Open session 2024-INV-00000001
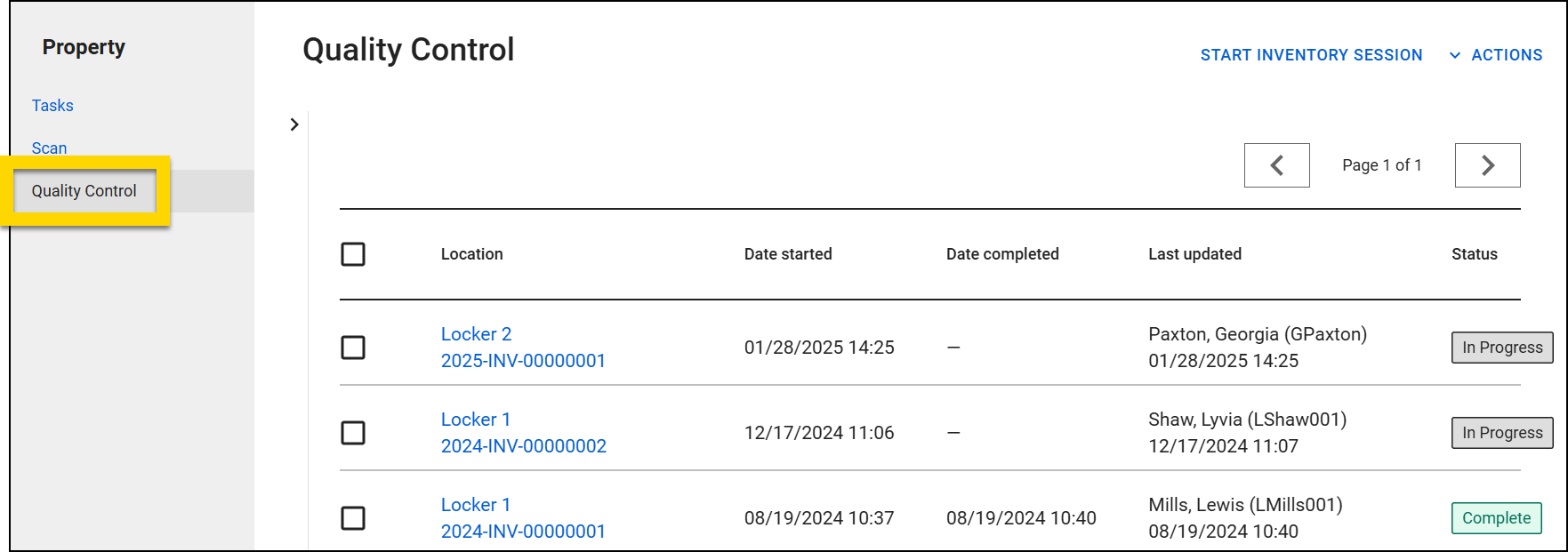 tap(523, 532)
